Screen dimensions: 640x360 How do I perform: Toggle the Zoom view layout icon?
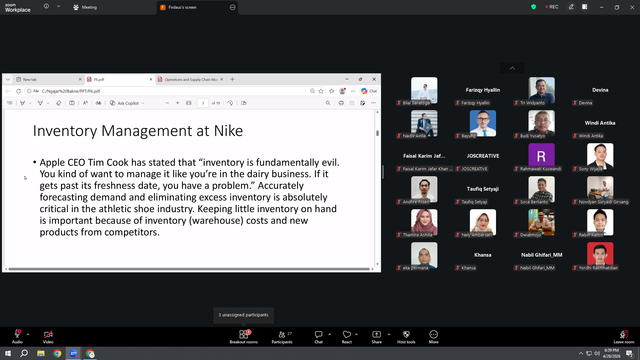click(x=585, y=7)
